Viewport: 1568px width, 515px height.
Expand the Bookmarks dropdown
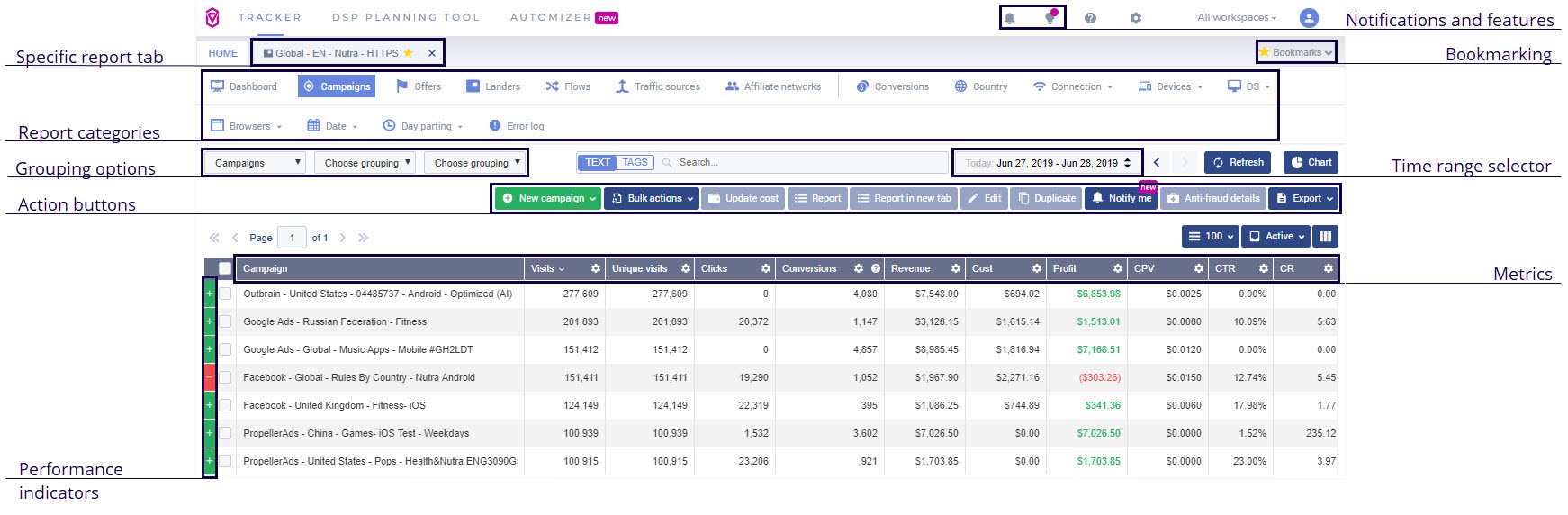pos(1296,52)
